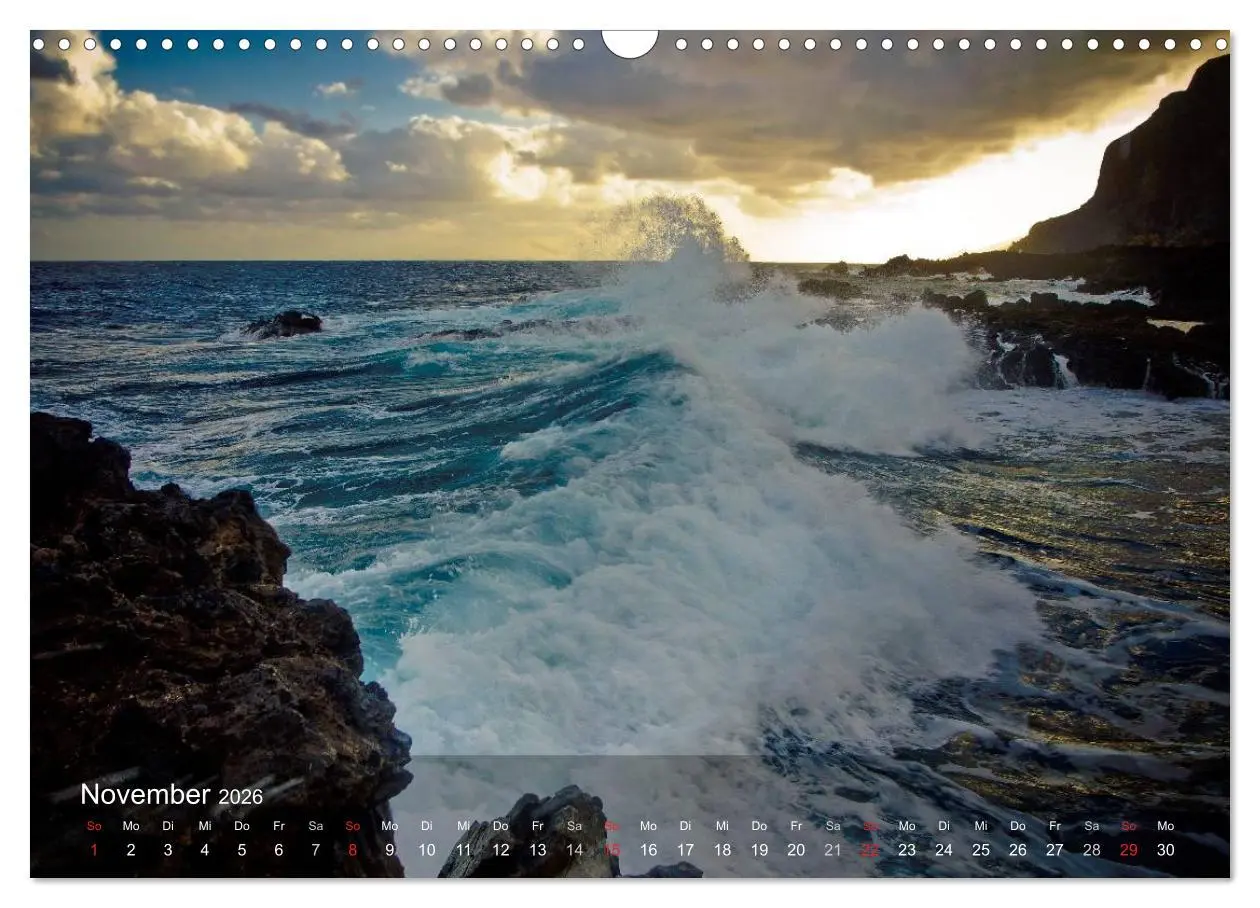Image resolution: width=1260 pixels, height=908 pixels.
Task: Select date 9 in the calendar row
Action: point(390,850)
